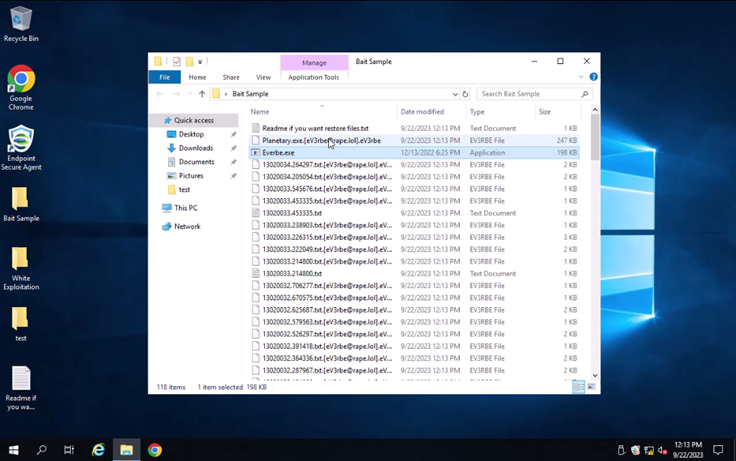Screen dimensions: 736x461
Task: Click the Up arrow in the navigation bar
Action: coord(202,94)
